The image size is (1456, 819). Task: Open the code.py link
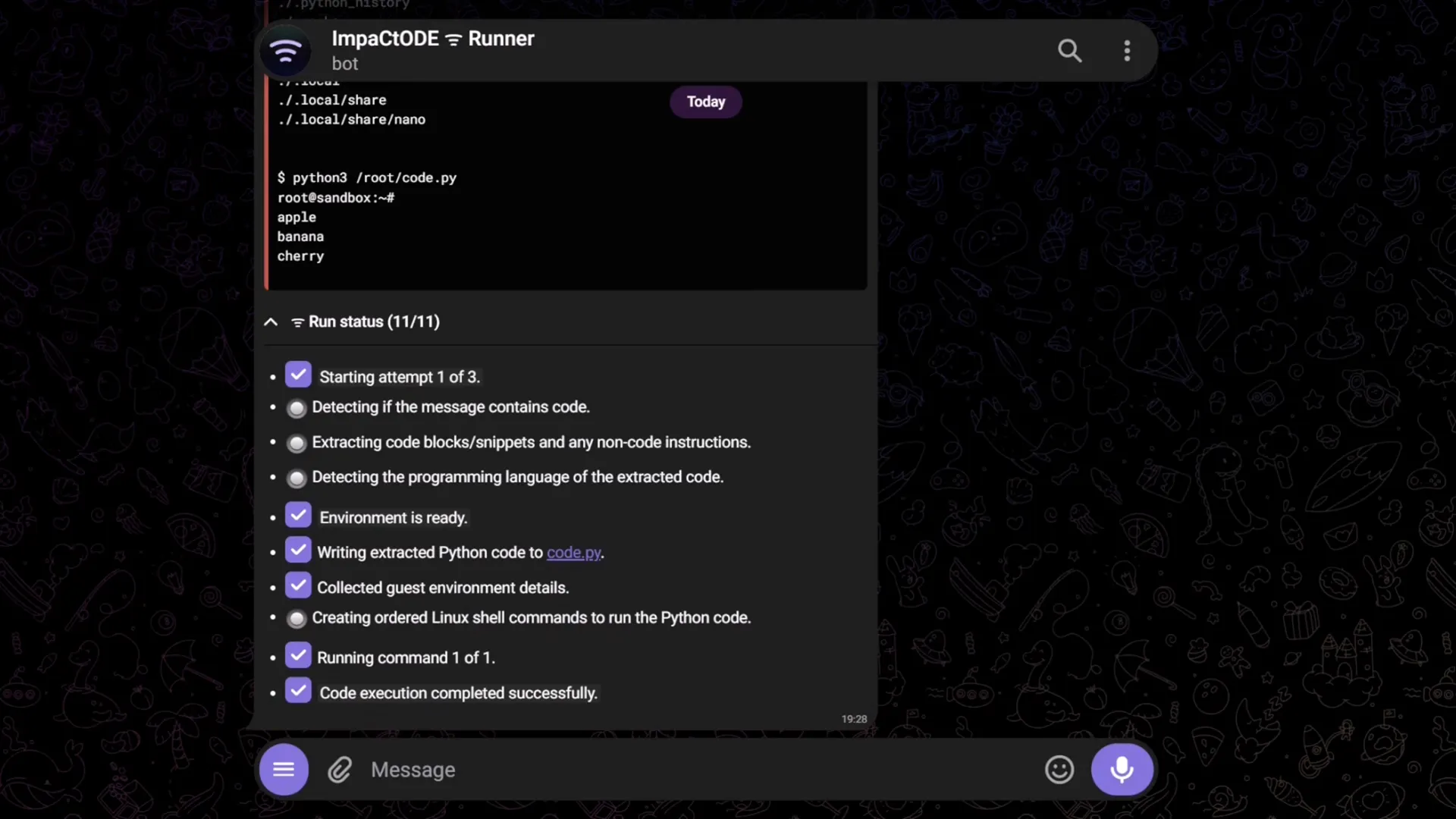click(x=573, y=553)
